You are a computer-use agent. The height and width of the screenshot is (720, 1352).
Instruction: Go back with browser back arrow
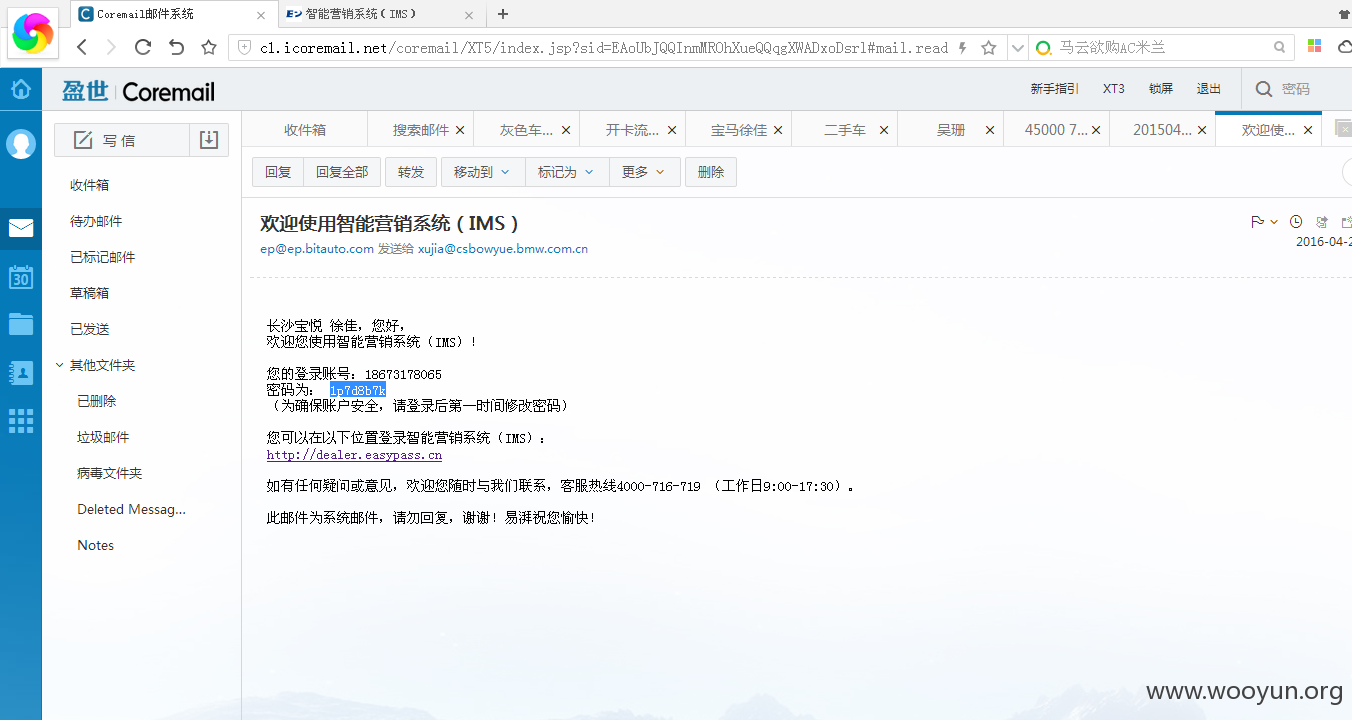[x=82, y=47]
